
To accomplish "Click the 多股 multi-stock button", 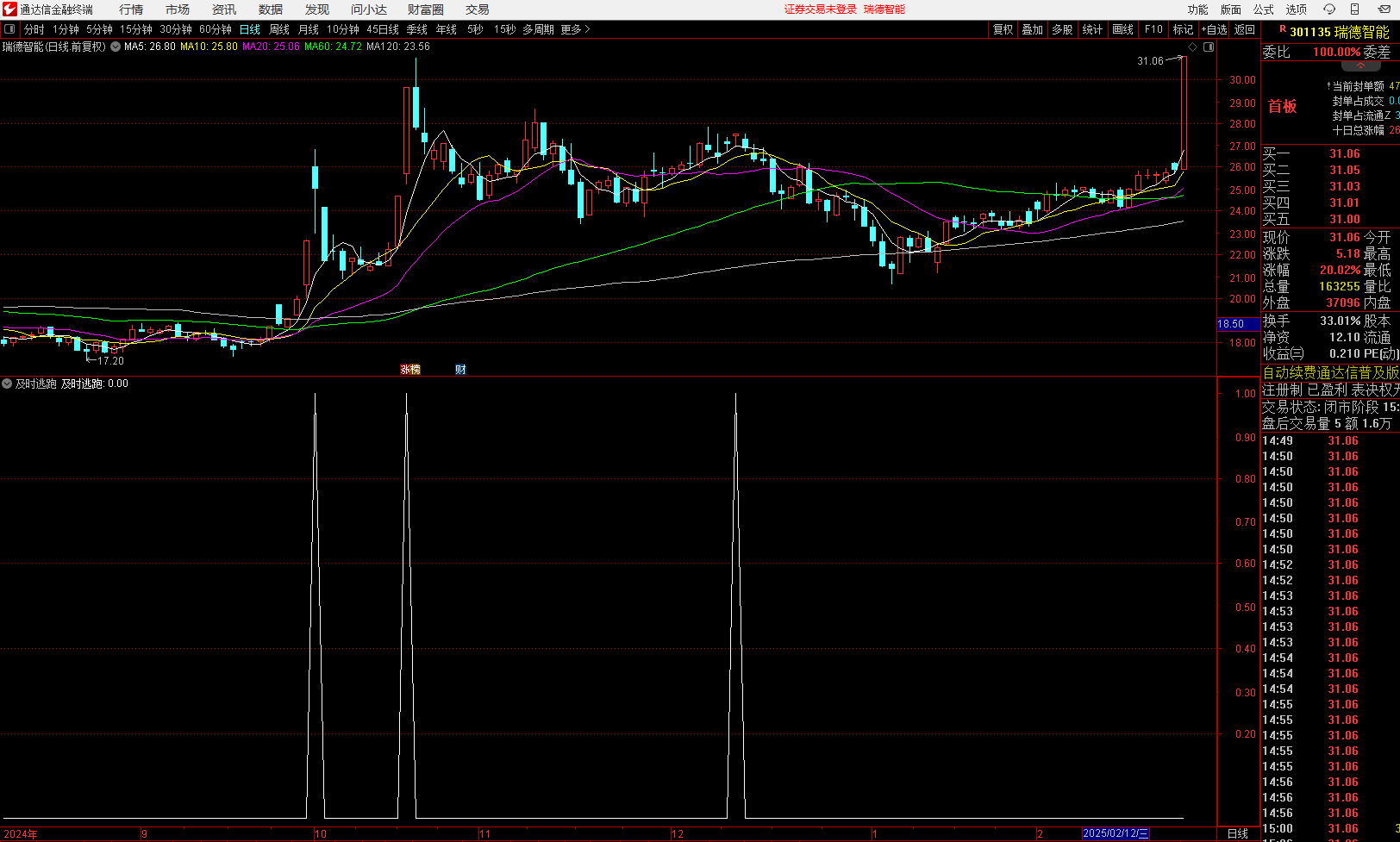I will 1062,29.
